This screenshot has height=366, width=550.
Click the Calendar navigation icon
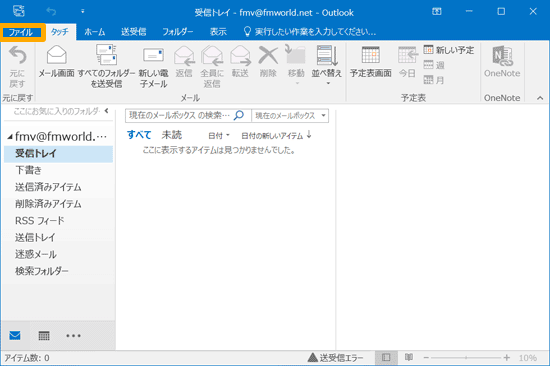44,336
